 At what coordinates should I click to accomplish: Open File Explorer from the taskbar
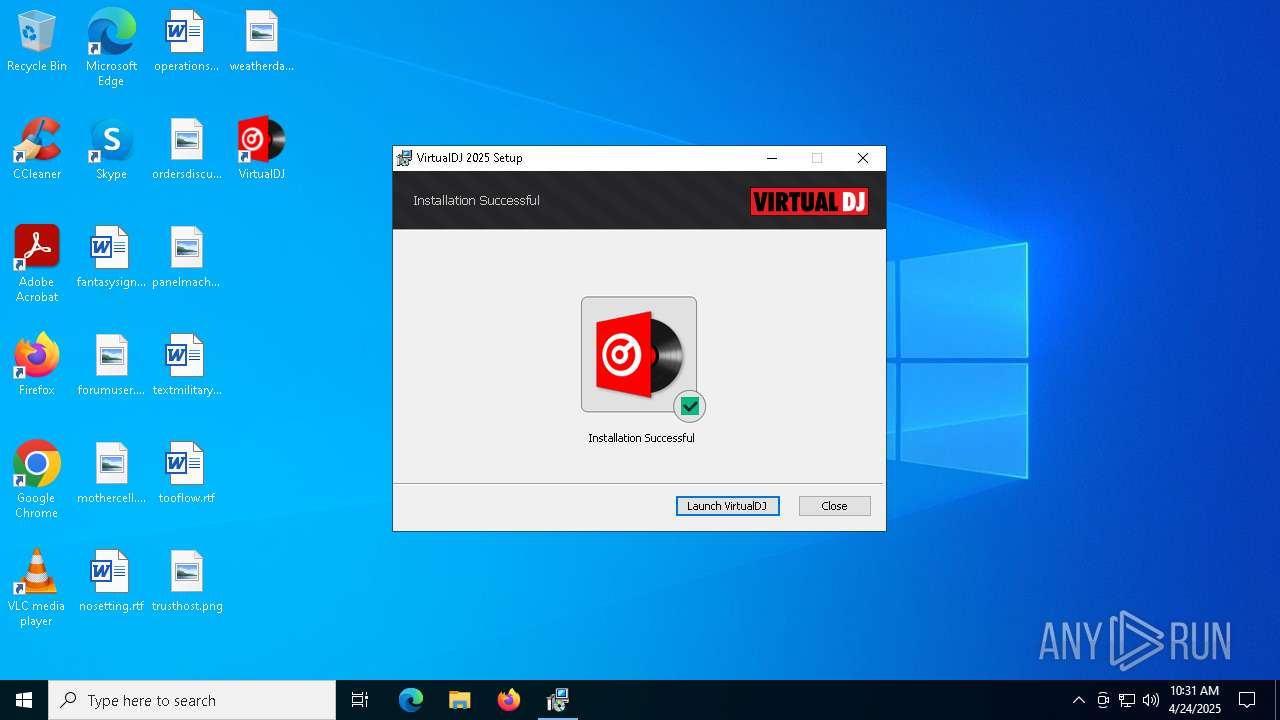(459, 700)
